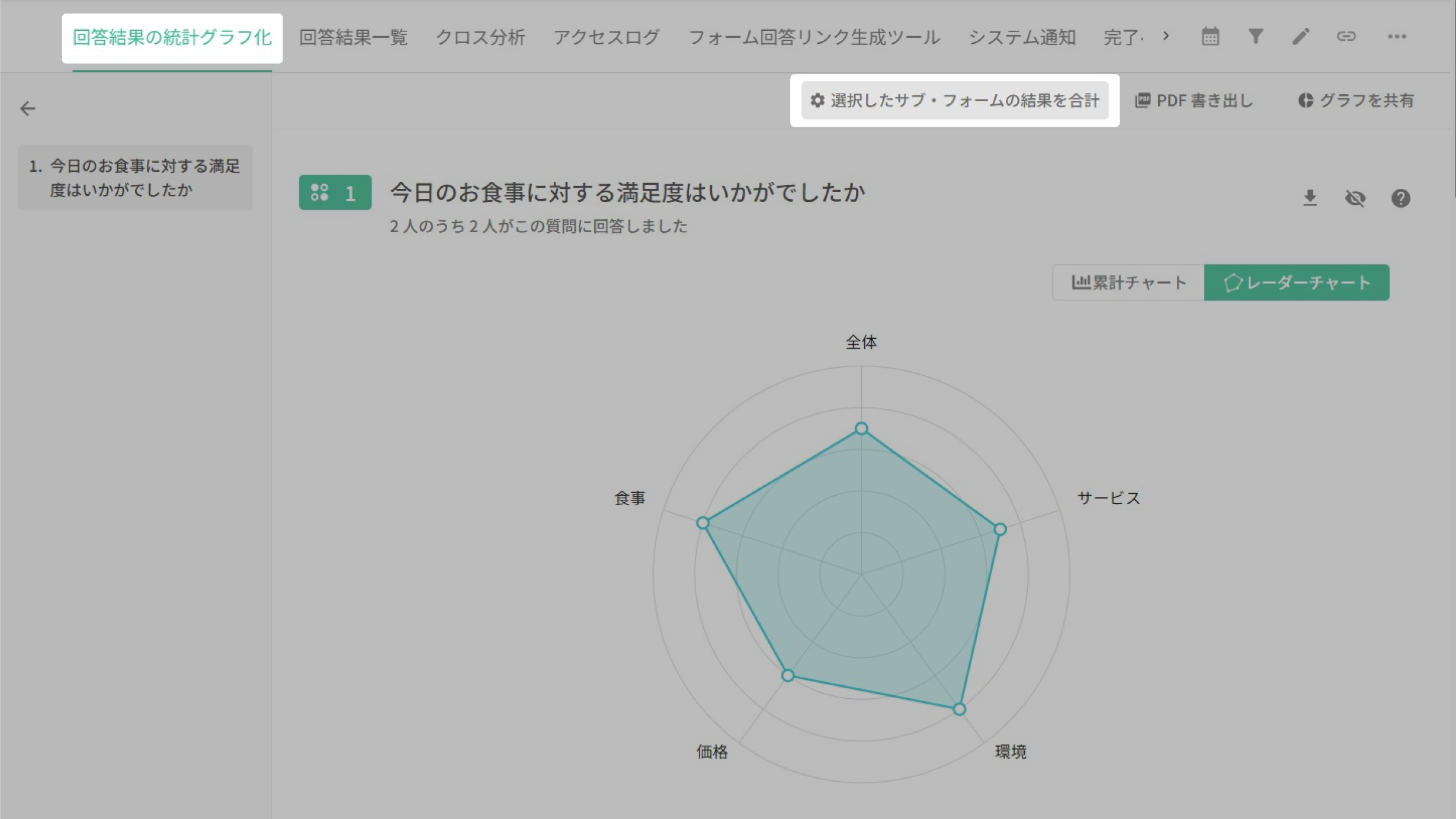
Task: Click the 2人のうち2人が回答しました text
Action: (x=538, y=226)
